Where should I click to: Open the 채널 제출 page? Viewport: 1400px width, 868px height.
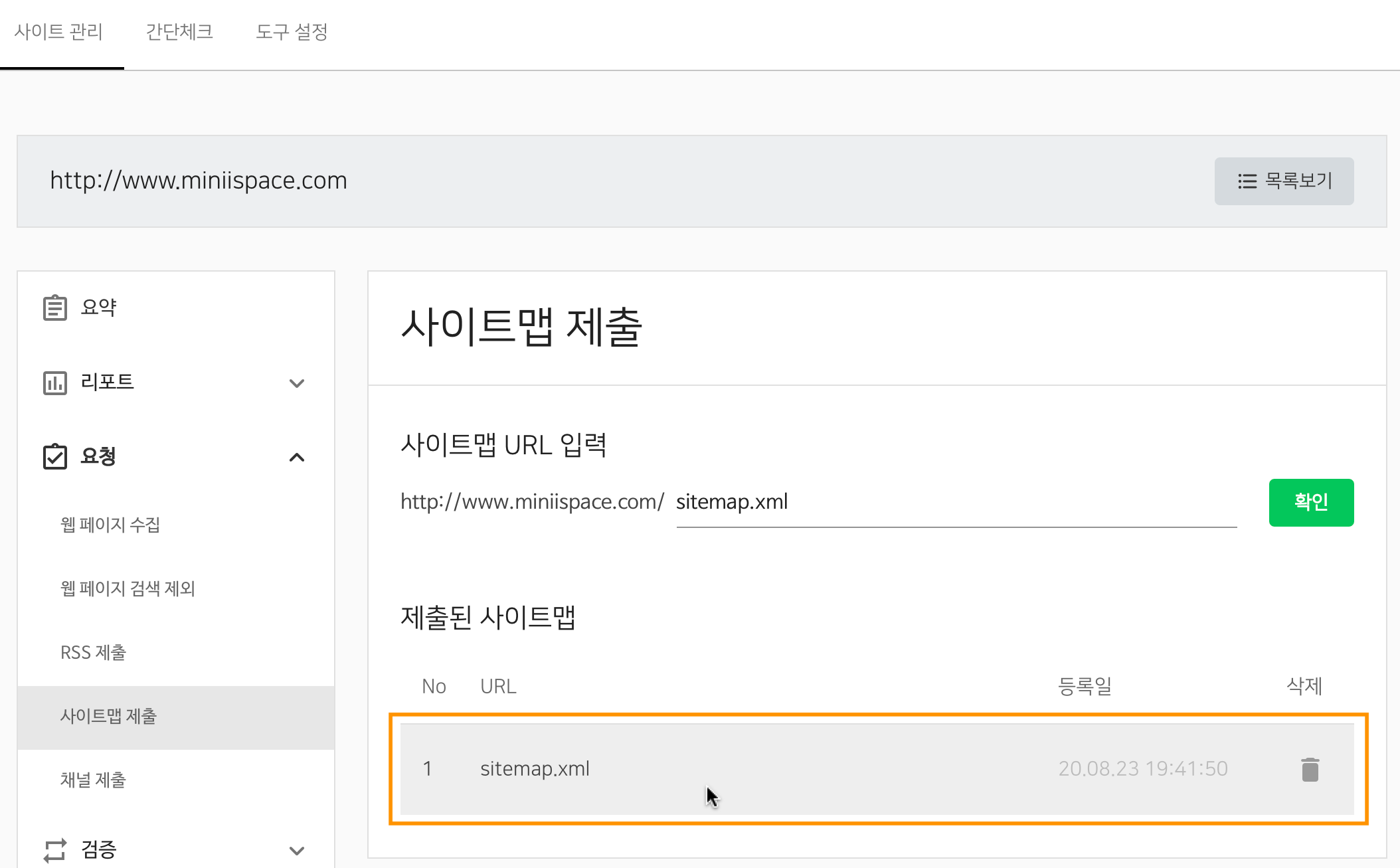(x=93, y=780)
